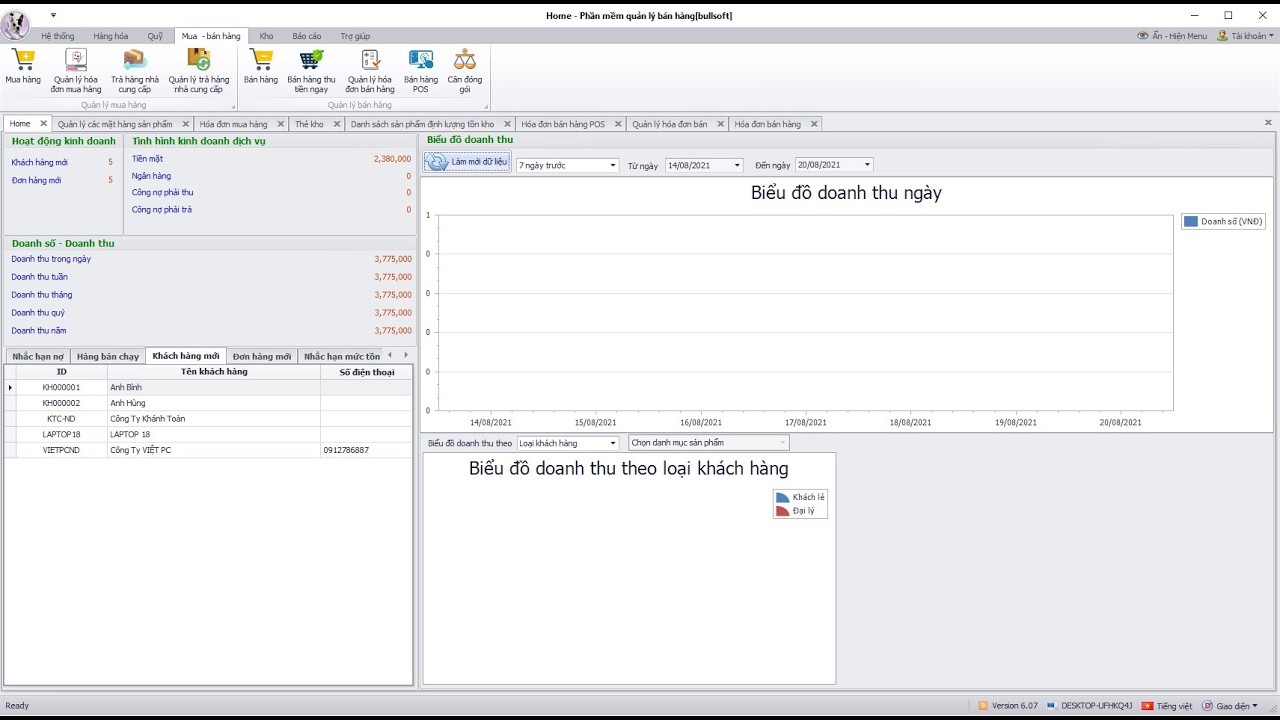This screenshot has height=720, width=1280.
Task: Click the phone number 0912786887 cell
Action: tap(366, 450)
